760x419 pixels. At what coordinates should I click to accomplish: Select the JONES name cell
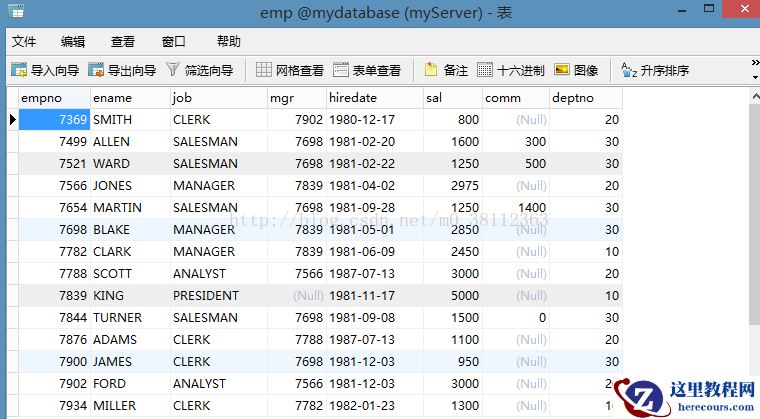pos(130,186)
